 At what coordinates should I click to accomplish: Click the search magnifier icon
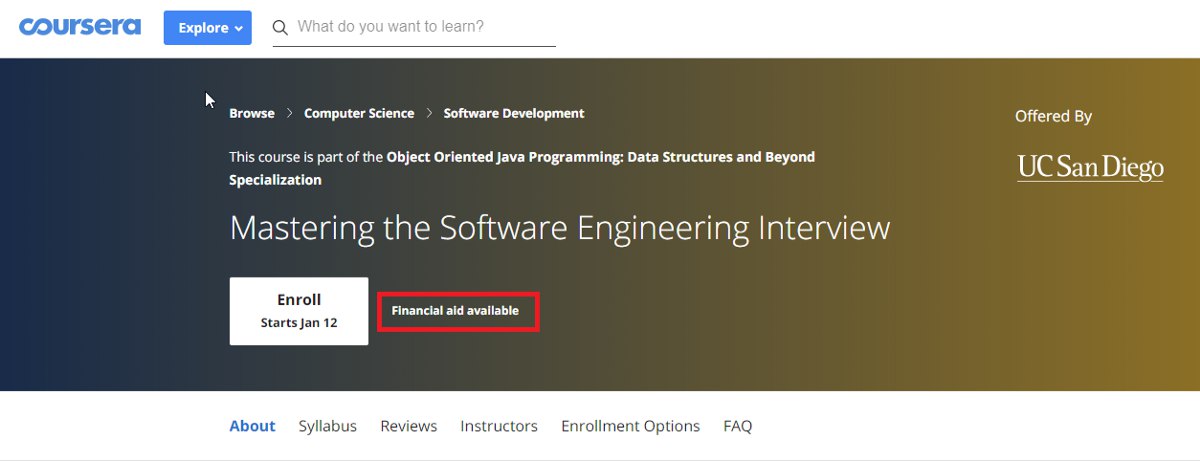[280, 27]
